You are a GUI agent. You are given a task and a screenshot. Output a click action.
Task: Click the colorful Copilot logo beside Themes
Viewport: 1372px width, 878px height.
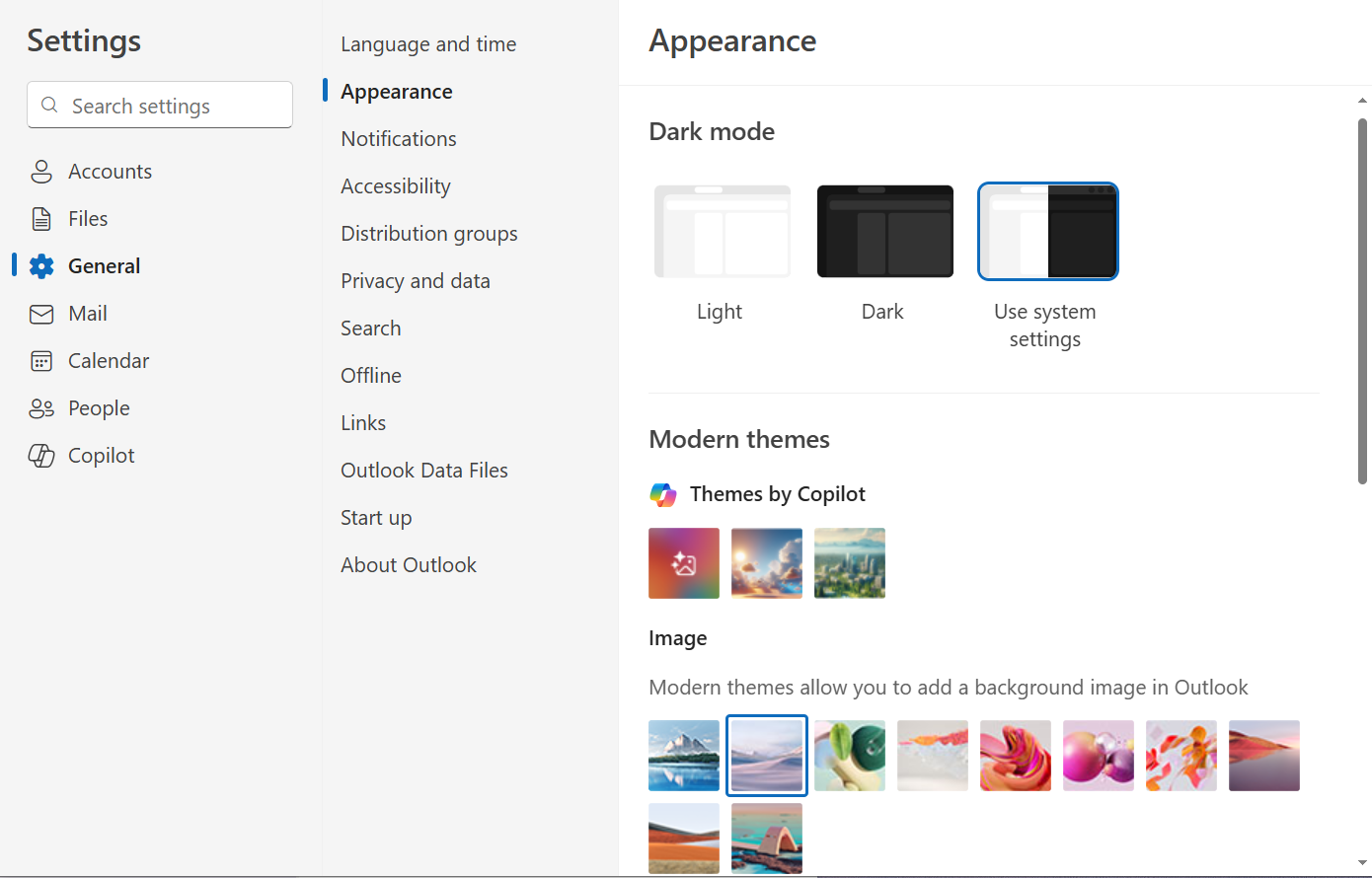point(663,494)
